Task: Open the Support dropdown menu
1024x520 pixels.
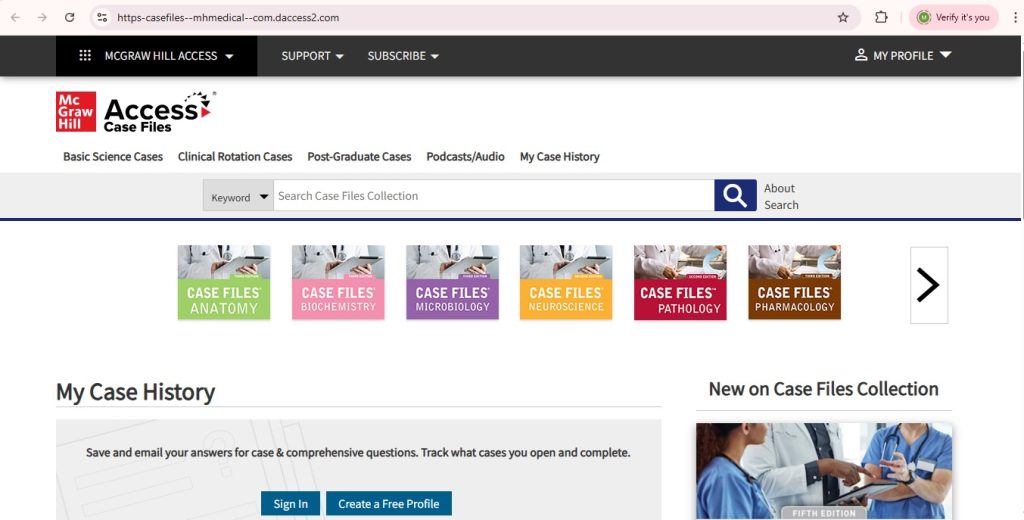Action: pyautogui.click(x=312, y=56)
